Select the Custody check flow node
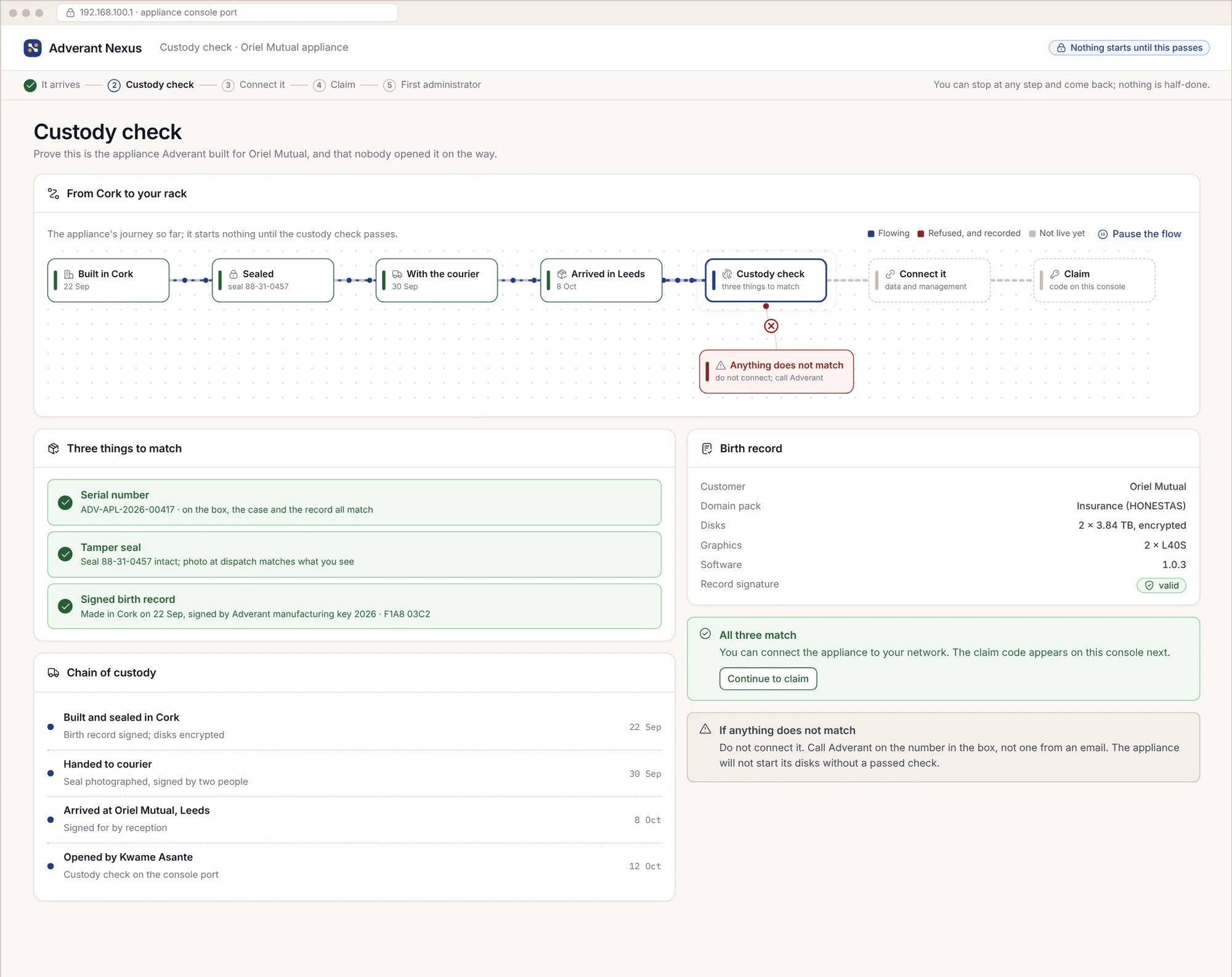Screen dimensions: 1232x977 click(766, 280)
